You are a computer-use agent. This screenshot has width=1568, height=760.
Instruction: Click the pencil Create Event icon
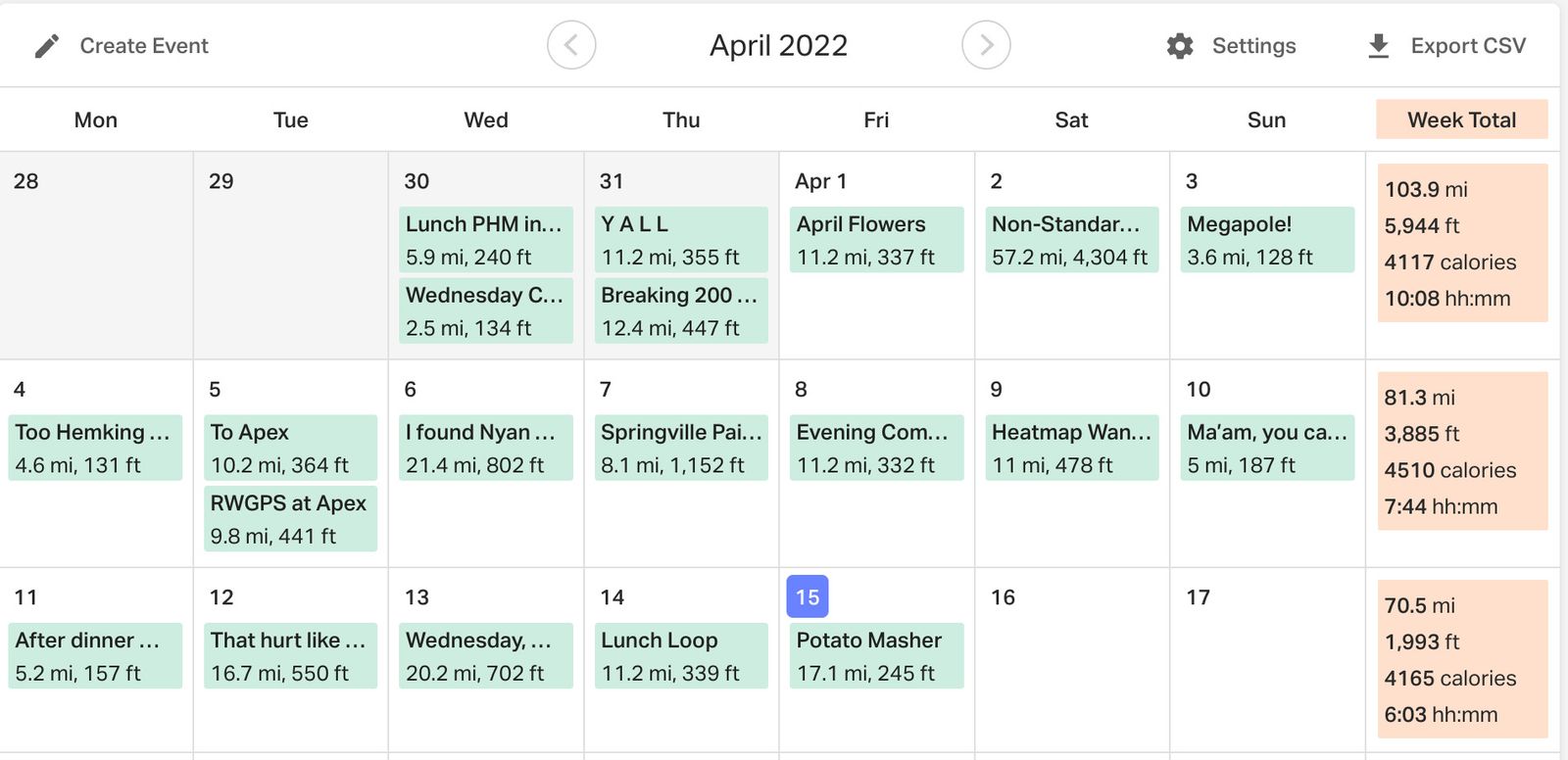46,46
